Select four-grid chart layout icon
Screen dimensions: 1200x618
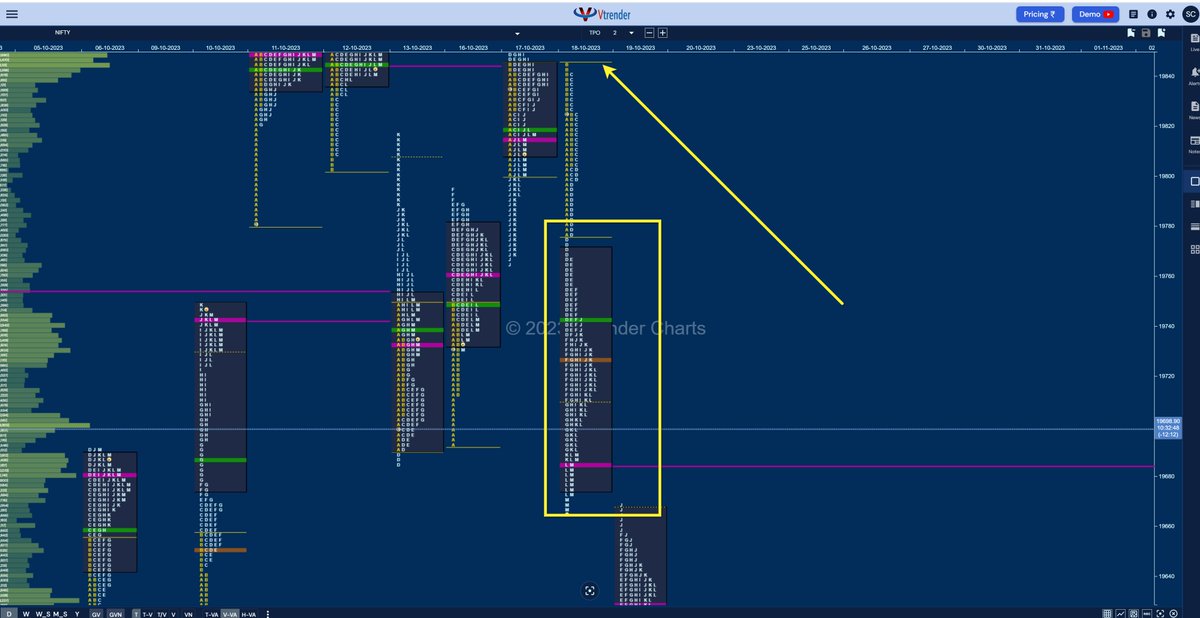click(1194, 250)
